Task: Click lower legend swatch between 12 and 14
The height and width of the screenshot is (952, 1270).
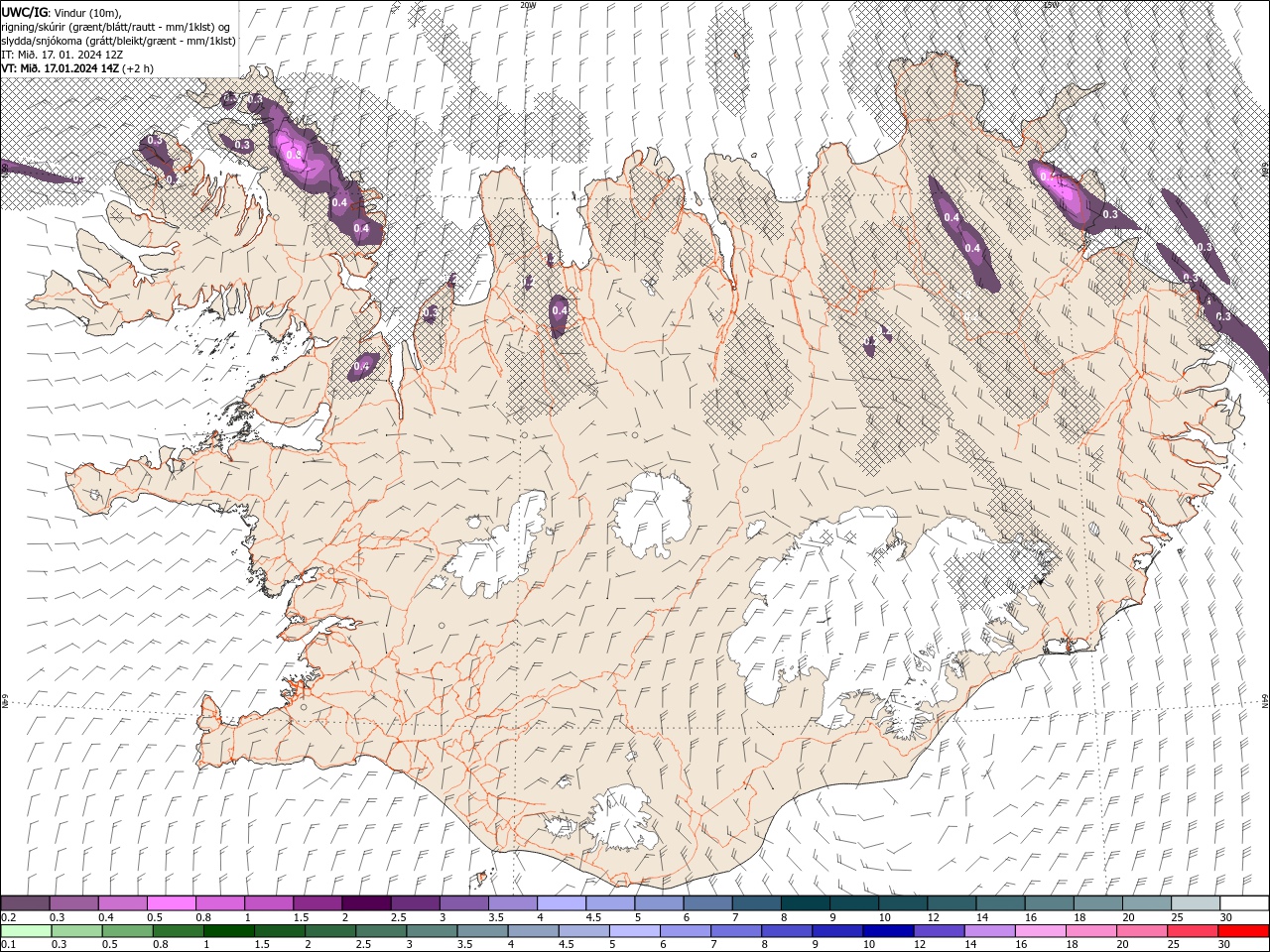Action: [938, 931]
